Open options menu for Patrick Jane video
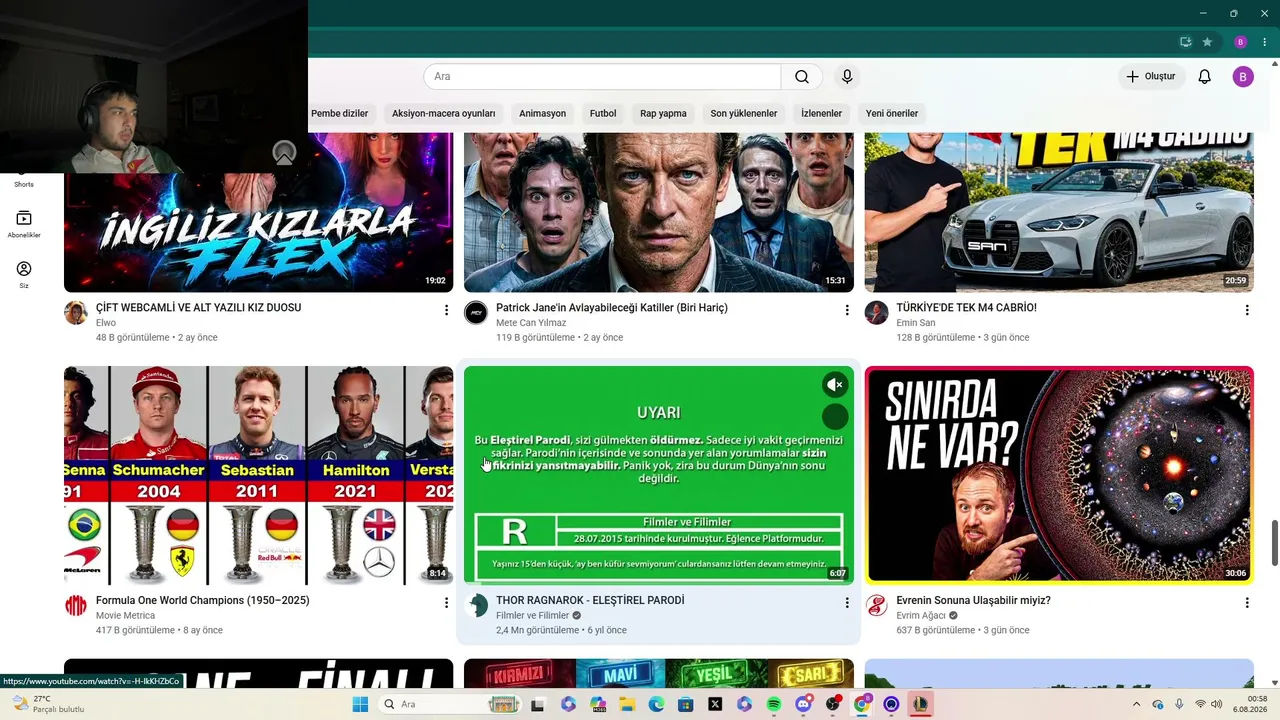 847,311
